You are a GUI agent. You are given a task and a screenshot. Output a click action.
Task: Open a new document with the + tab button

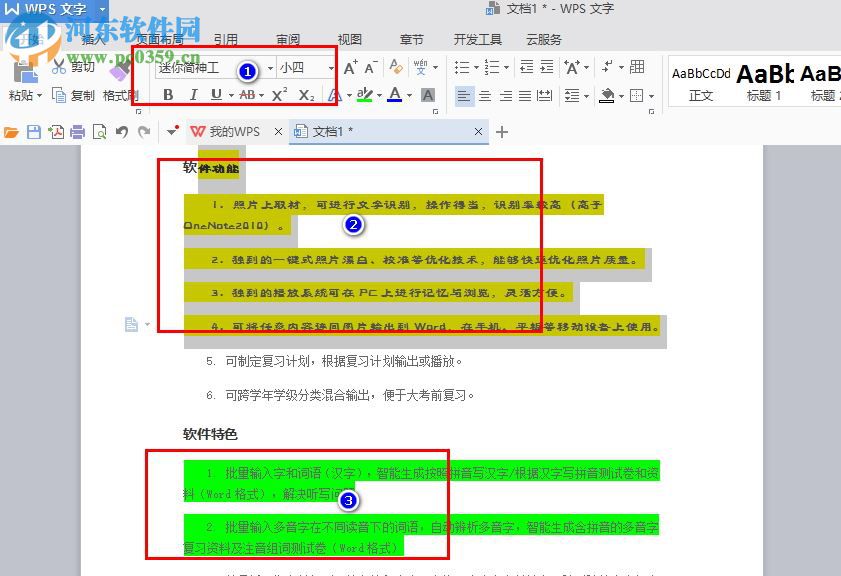tap(501, 132)
